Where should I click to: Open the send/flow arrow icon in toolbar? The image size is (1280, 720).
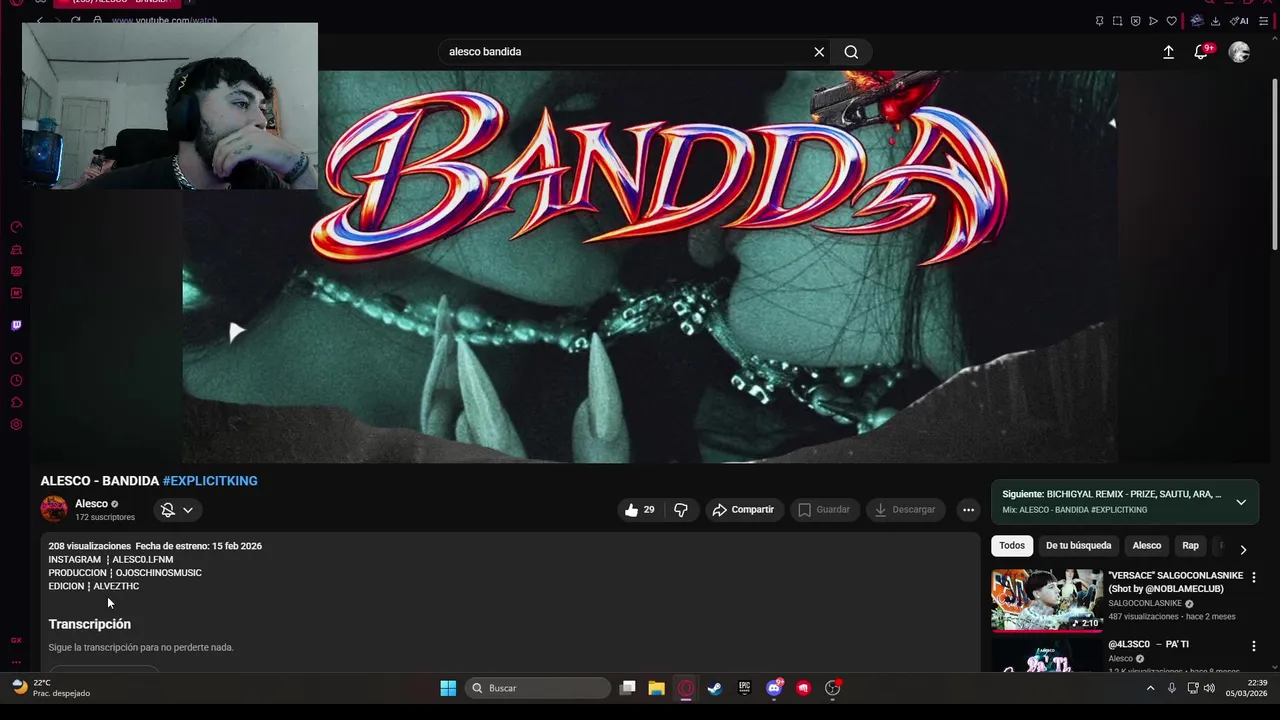tap(1153, 21)
